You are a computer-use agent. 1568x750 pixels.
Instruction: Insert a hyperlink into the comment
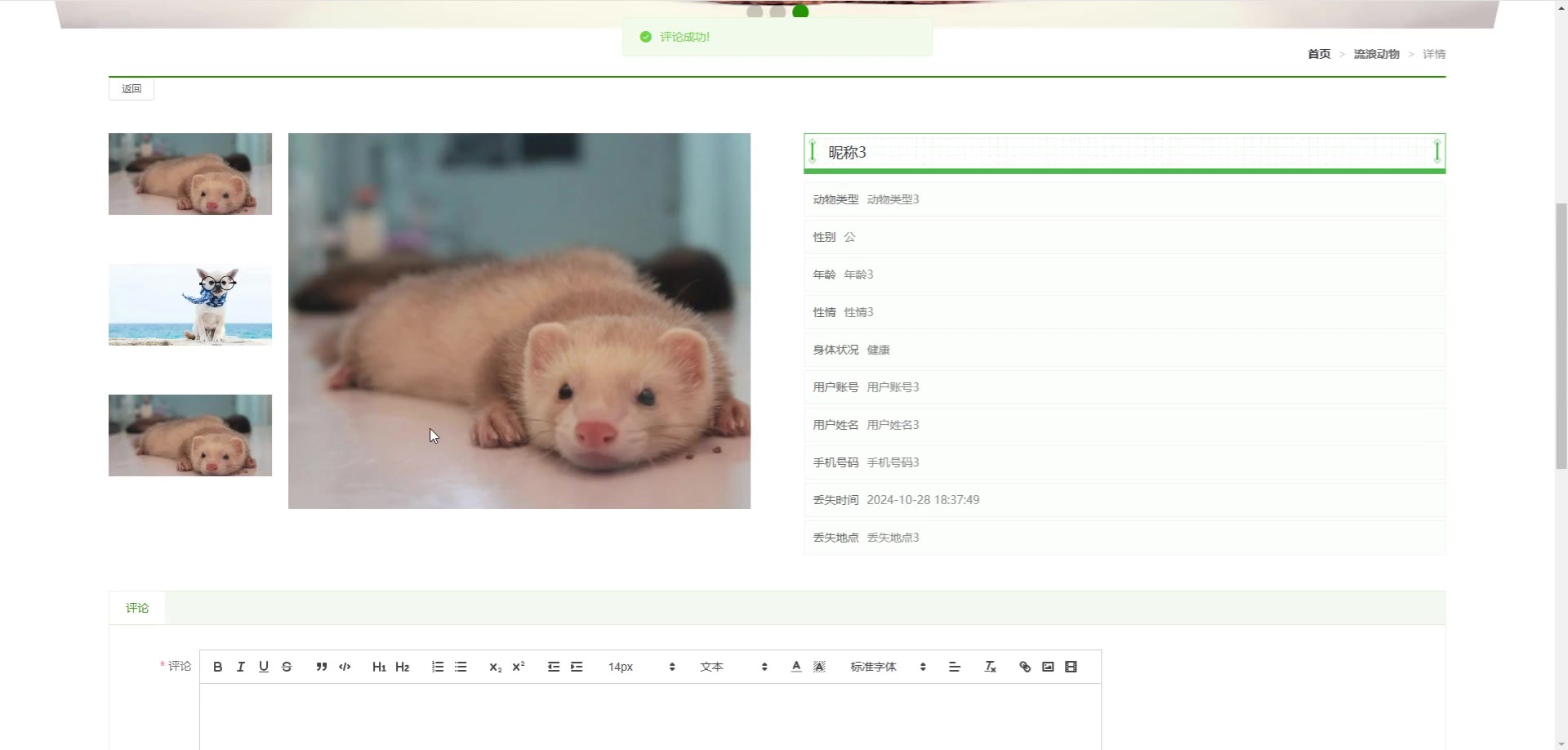(1025, 667)
